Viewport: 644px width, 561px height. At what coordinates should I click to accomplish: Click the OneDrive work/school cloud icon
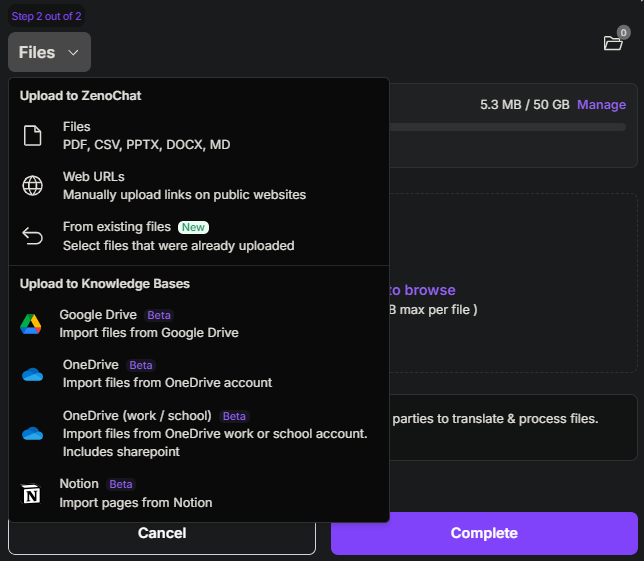pos(32,434)
